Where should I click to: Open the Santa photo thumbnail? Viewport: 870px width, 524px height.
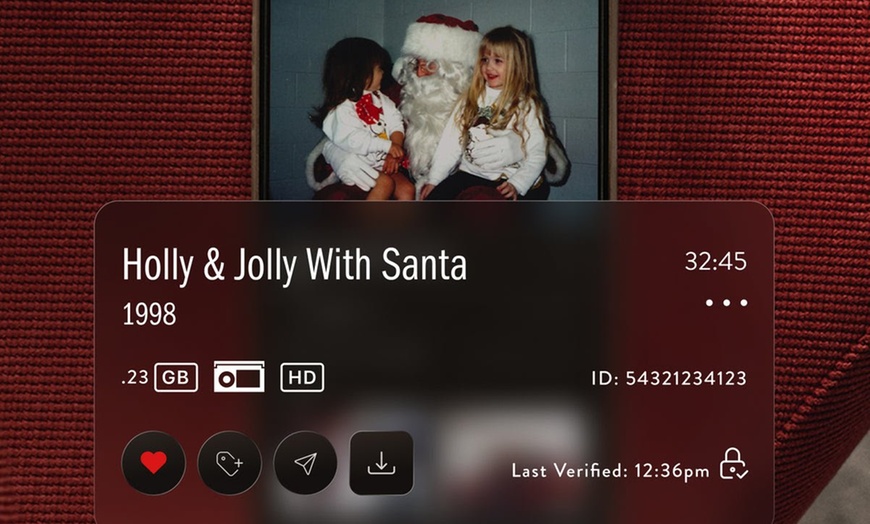click(434, 99)
